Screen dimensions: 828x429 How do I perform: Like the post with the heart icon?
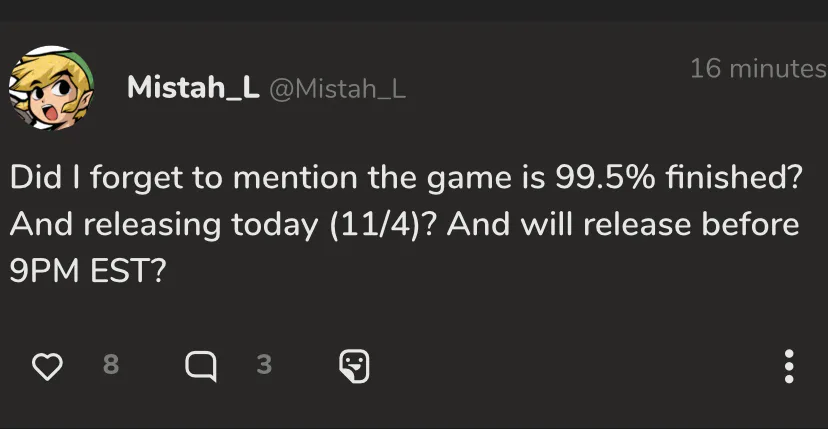click(48, 366)
